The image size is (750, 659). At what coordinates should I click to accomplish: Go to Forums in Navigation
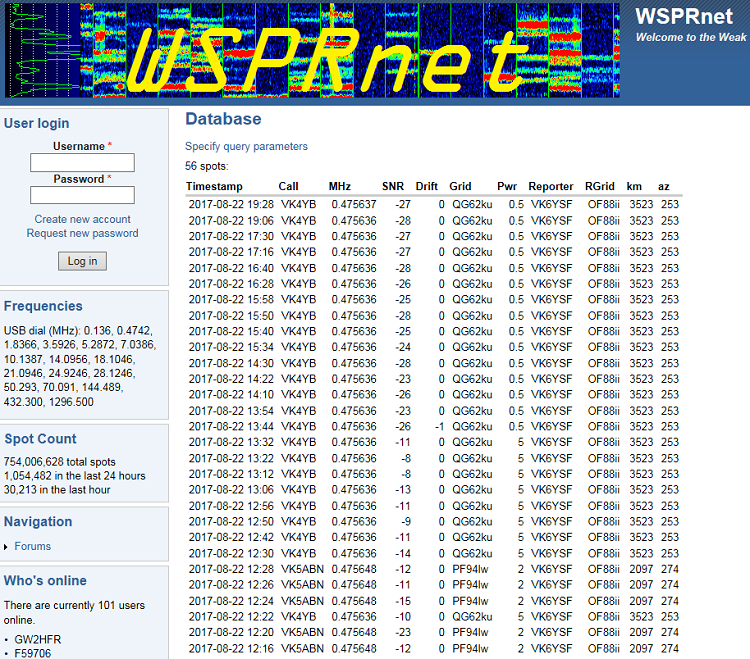point(32,546)
